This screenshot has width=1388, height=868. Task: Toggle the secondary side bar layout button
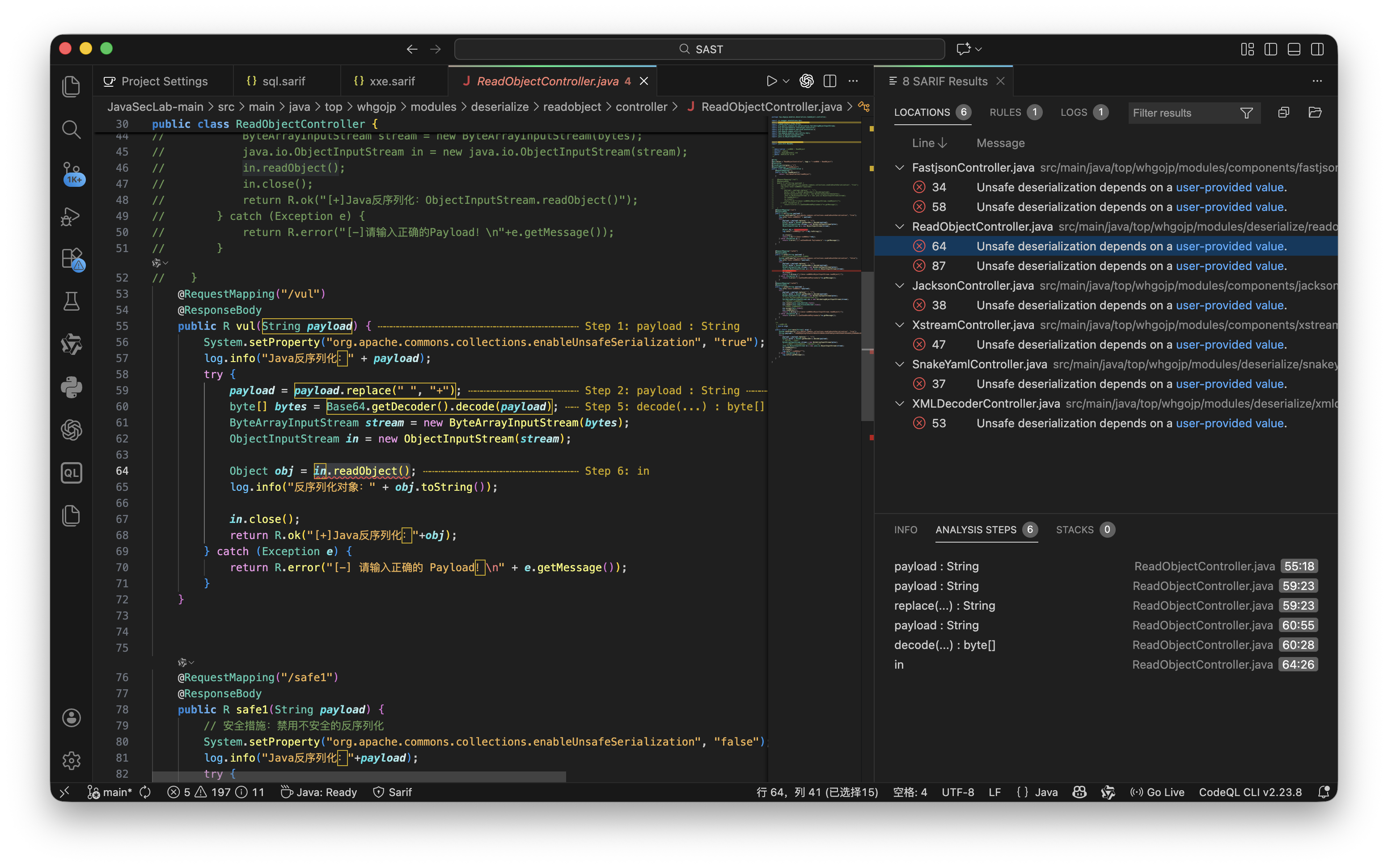click(x=1317, y=49)
